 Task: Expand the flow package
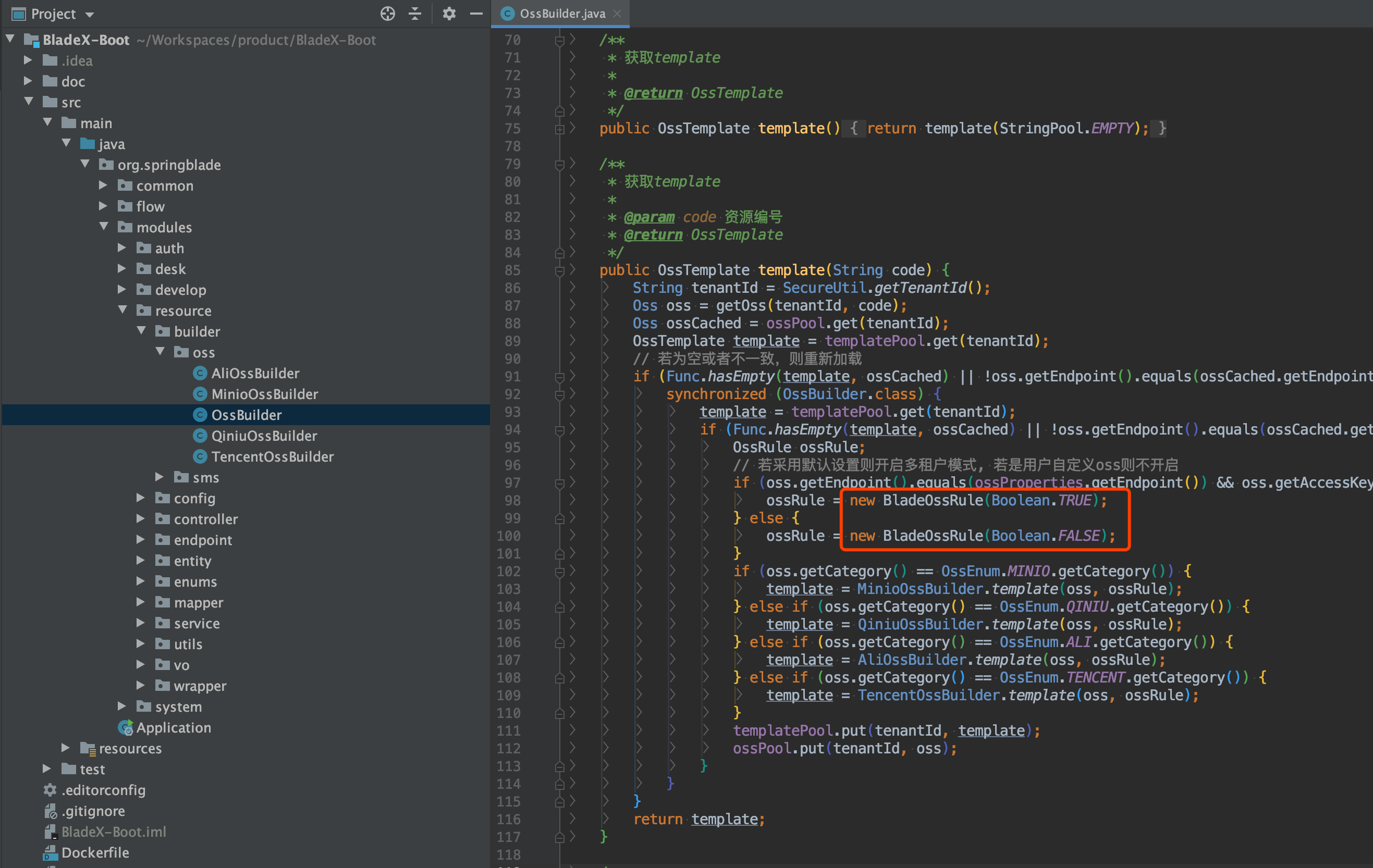point(103,206)
